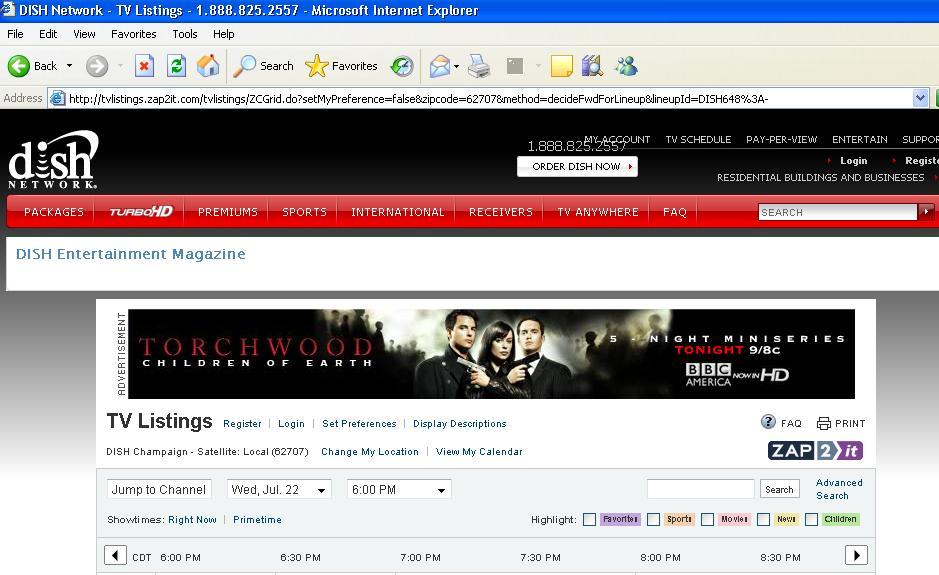Viewport: 939px width, 575px height.
Task: Toggle Movies highlight checkbox
Action: [707, 519]
